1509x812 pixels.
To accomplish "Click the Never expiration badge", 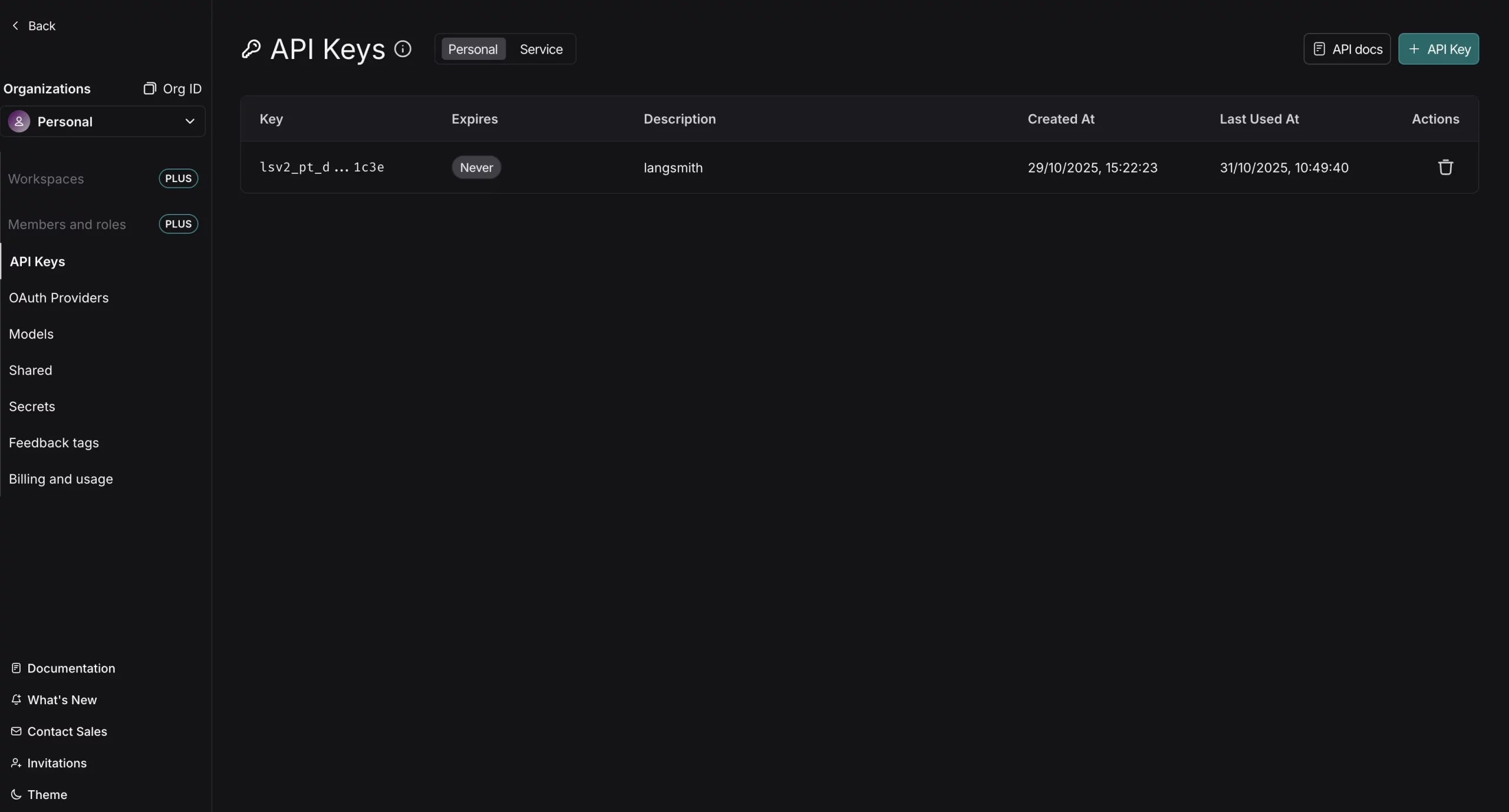I will (x=475, y=167).
